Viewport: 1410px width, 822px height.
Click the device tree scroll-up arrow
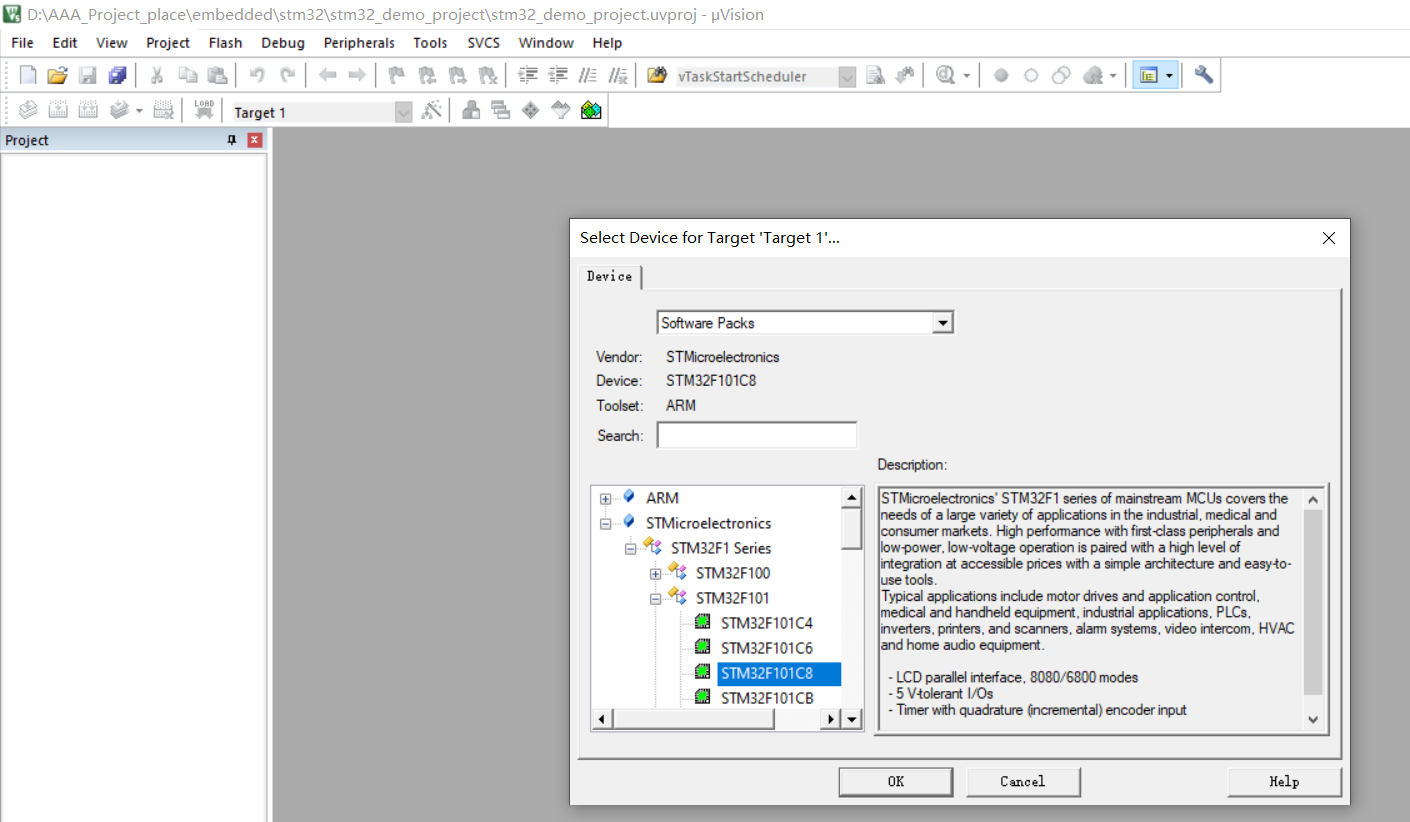(852, 497)
